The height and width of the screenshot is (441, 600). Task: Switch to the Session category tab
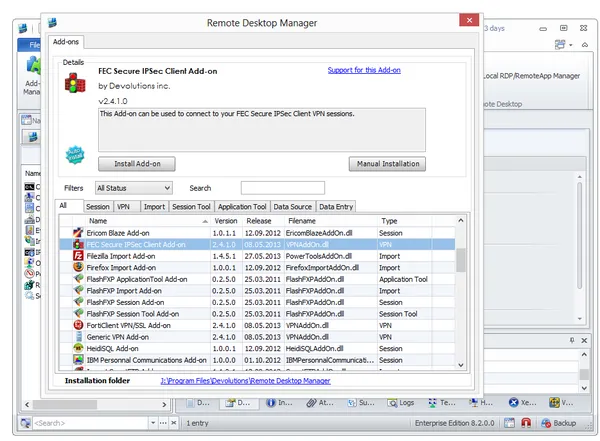pyautogui.click(x=98, y=207)
